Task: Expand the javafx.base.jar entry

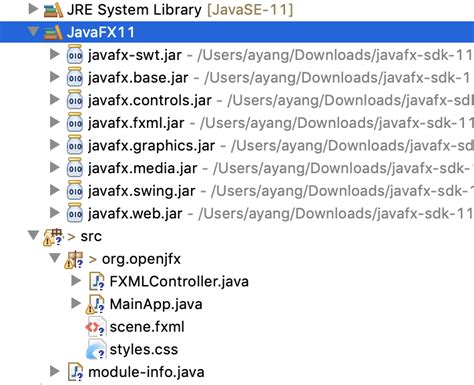Action: [x=54, y=77]
